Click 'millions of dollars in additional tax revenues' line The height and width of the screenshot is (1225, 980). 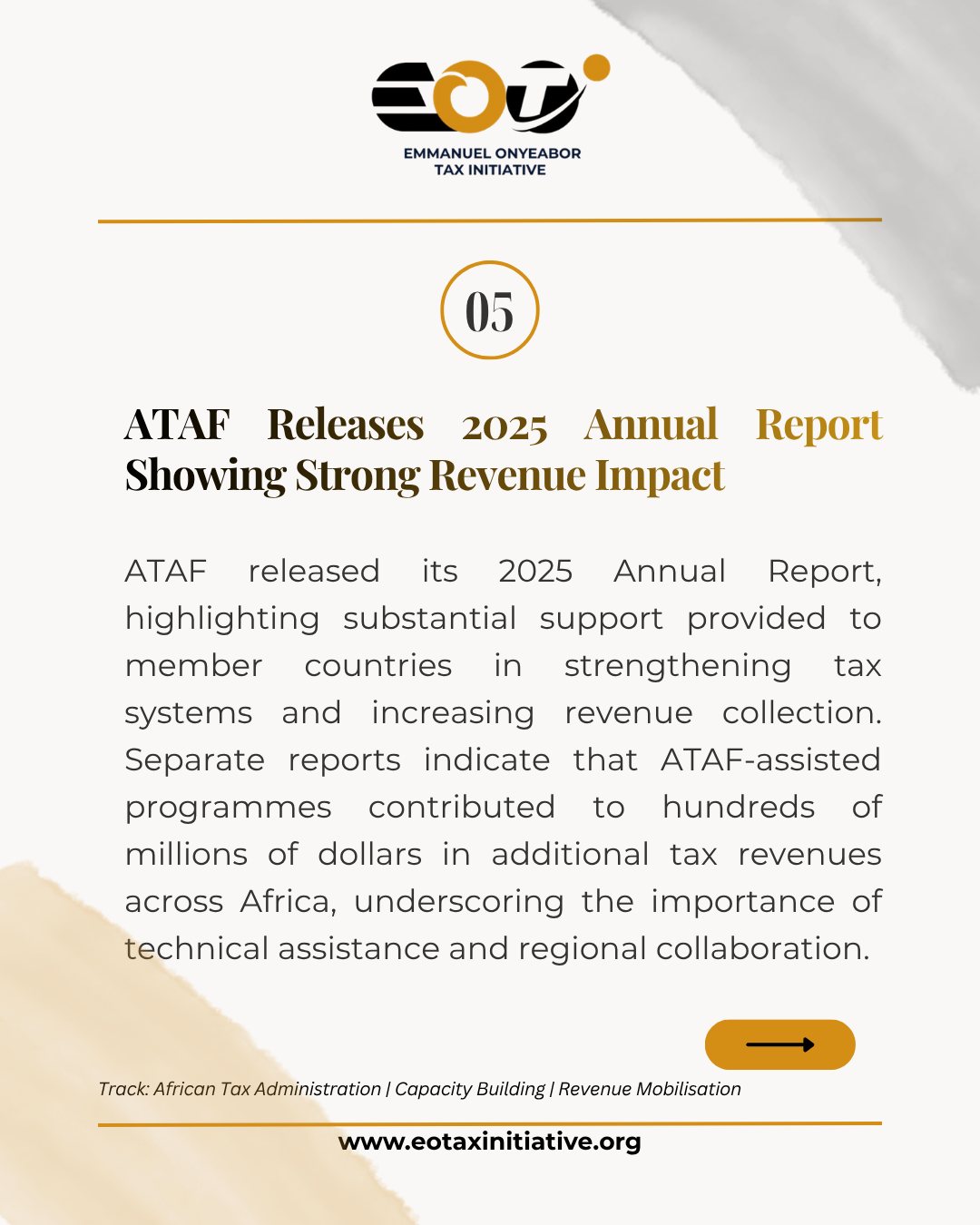tap(504, 854)
